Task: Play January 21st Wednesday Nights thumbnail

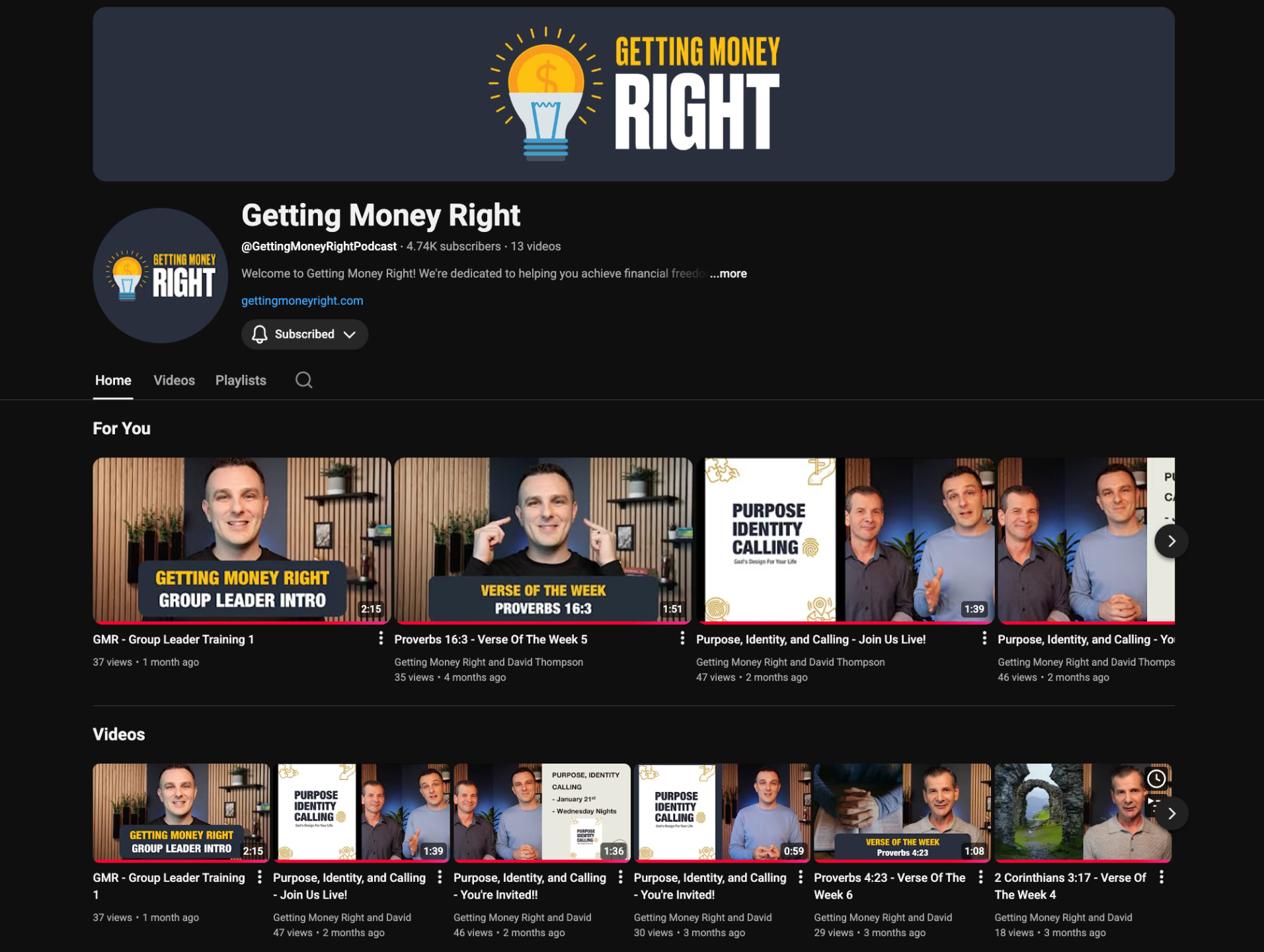Action: [542, 813]
